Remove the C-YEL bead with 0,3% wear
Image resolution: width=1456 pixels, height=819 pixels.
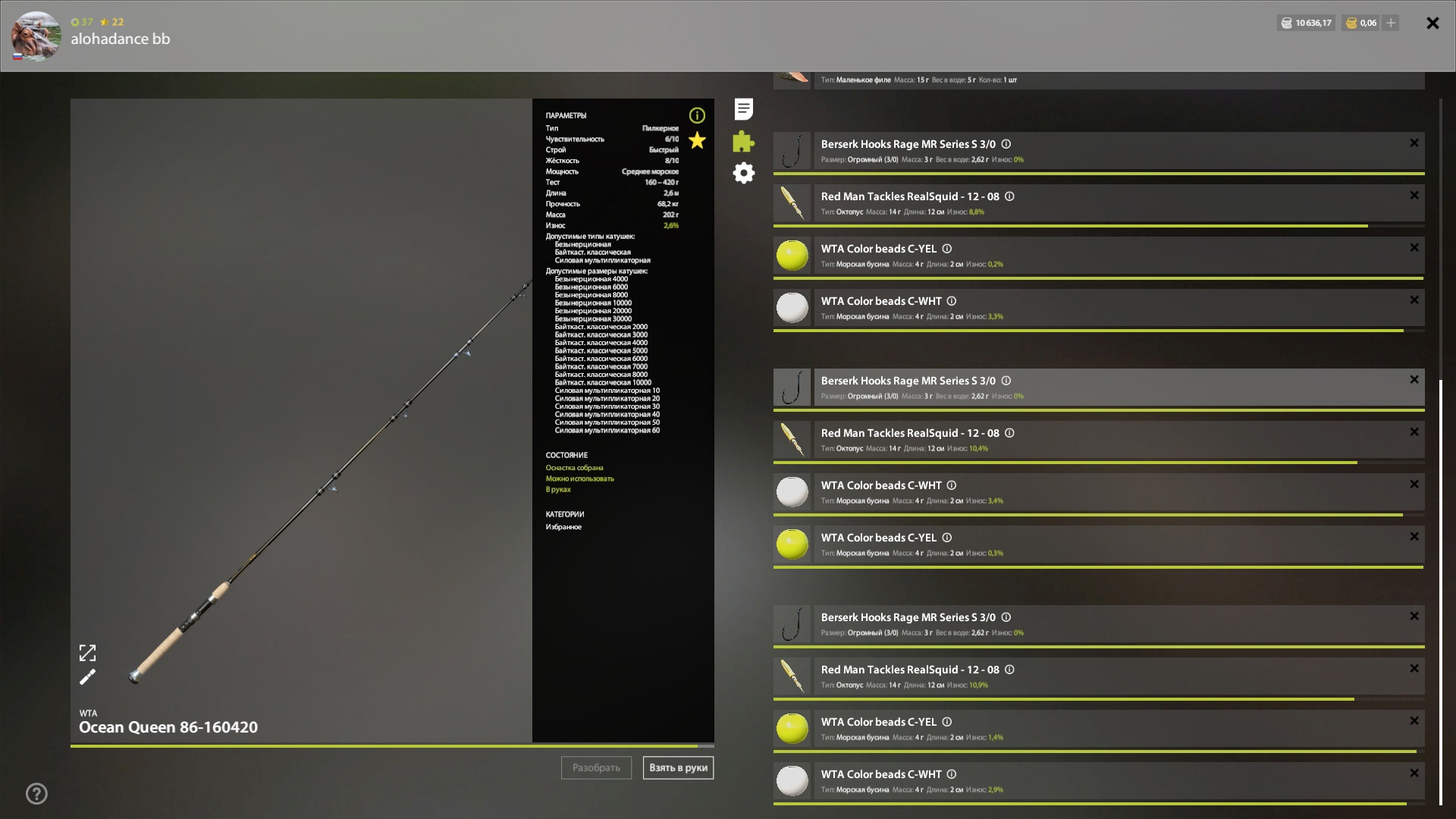pyautogui.click(x=1414, y=537)
